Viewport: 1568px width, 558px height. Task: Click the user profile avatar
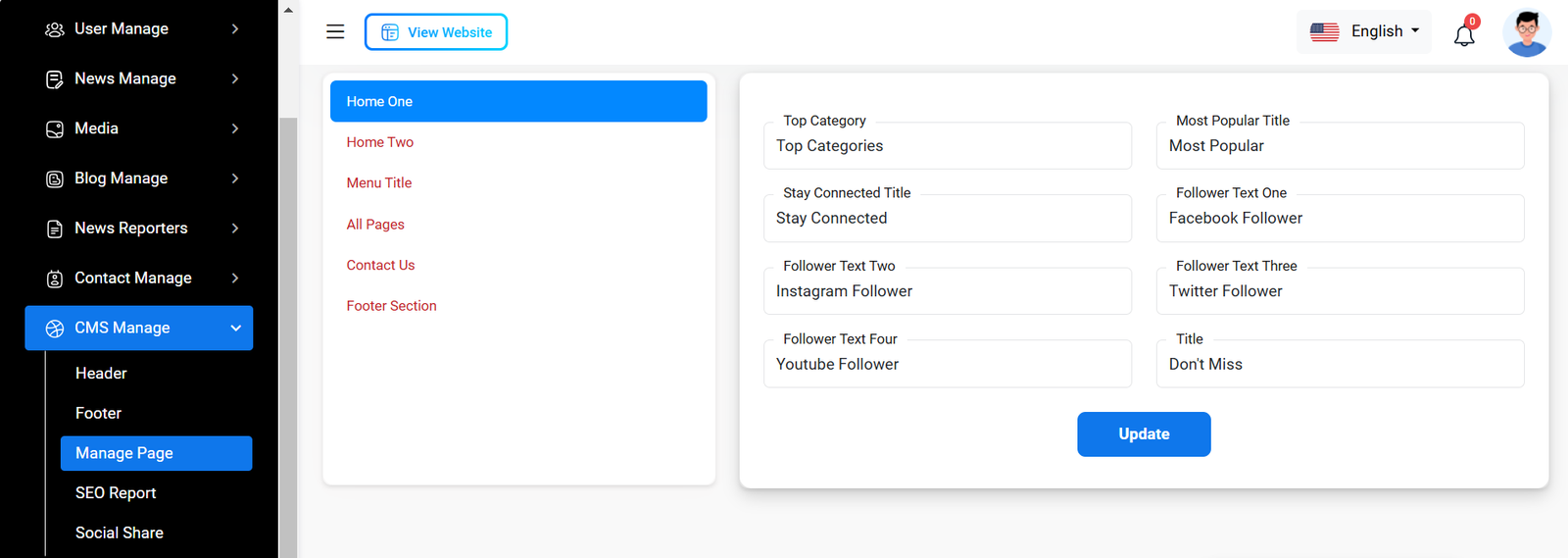(x=1526, y=32)
